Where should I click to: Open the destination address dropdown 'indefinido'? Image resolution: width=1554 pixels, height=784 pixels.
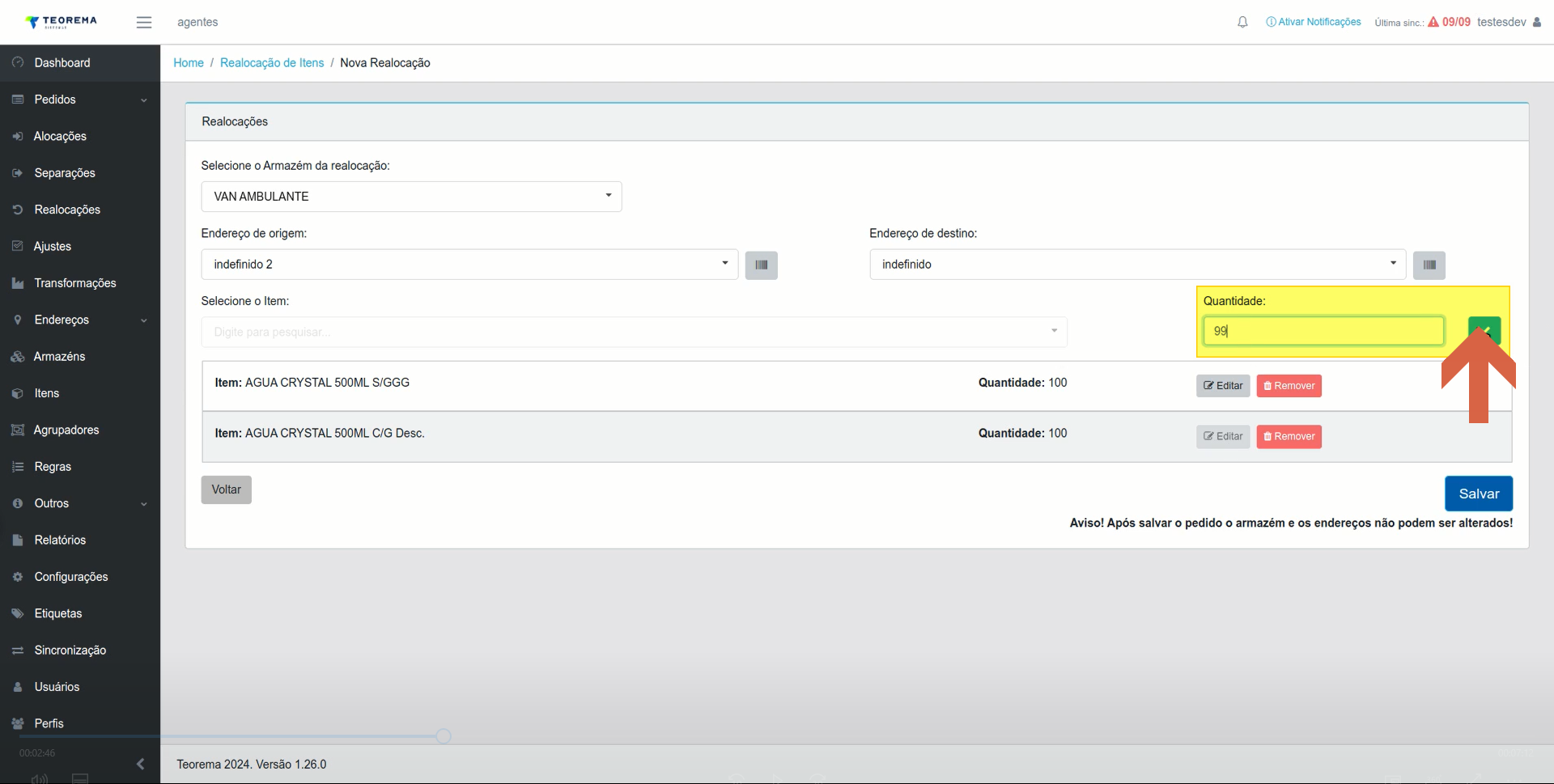[1138, 265]
